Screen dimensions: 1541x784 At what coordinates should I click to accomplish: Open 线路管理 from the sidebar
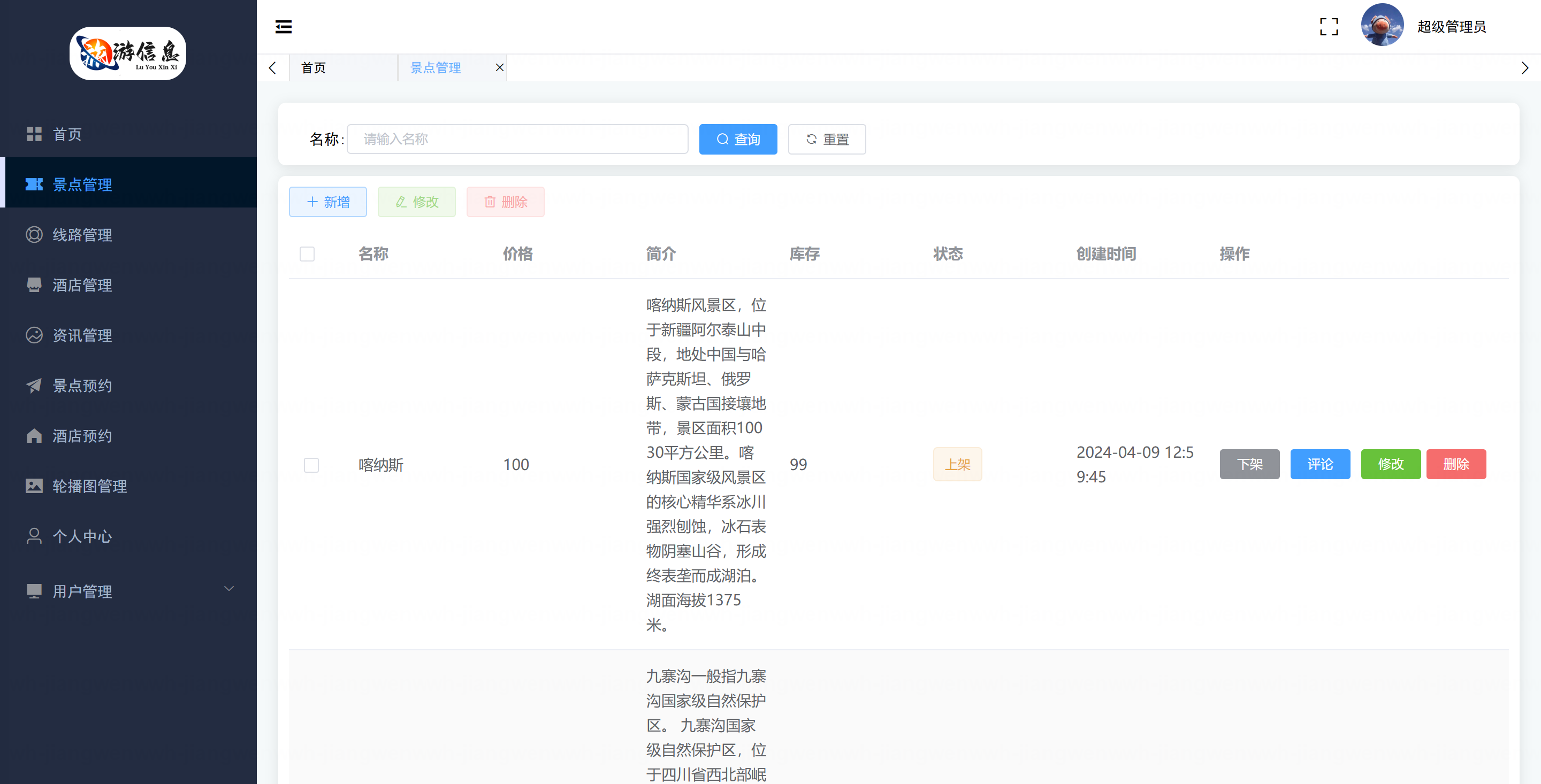[82, 235]
